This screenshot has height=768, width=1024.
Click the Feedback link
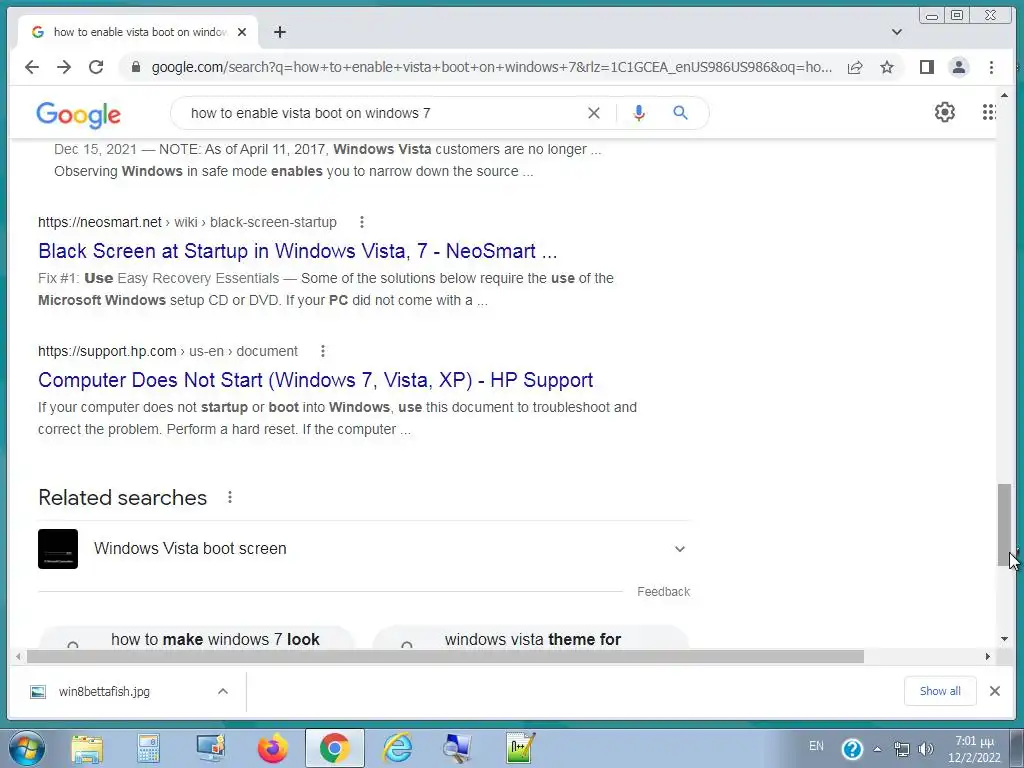coord(664,592)
